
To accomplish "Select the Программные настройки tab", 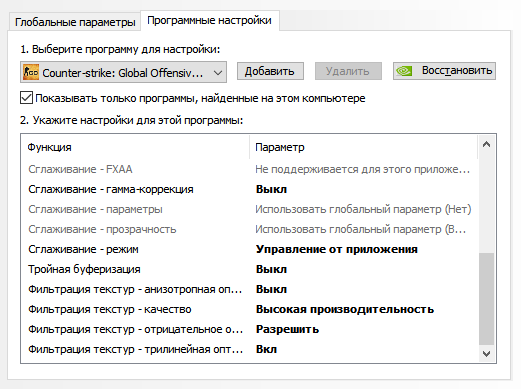I will (210, 21).
